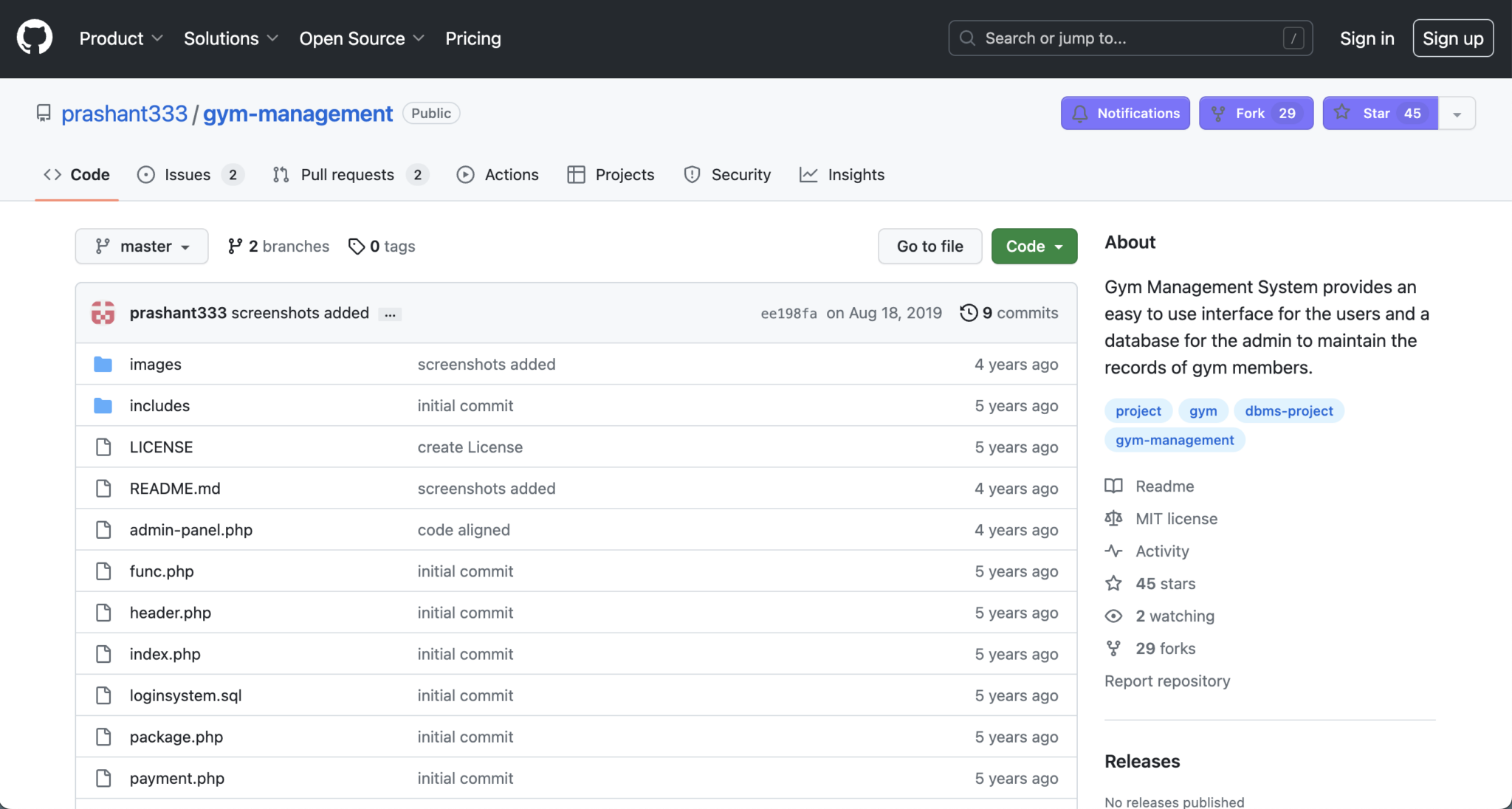Click the Actions play icon

[x=465, y=174]
